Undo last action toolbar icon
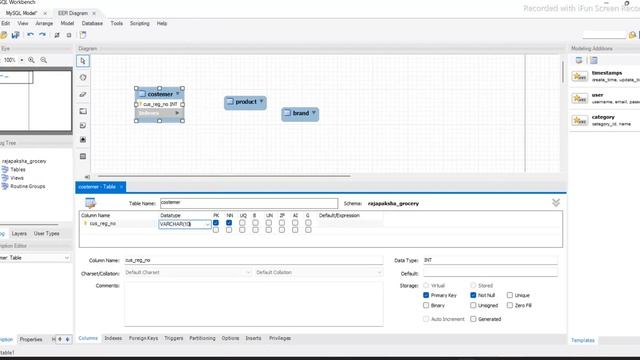The image size is (640, 360). 30,35
